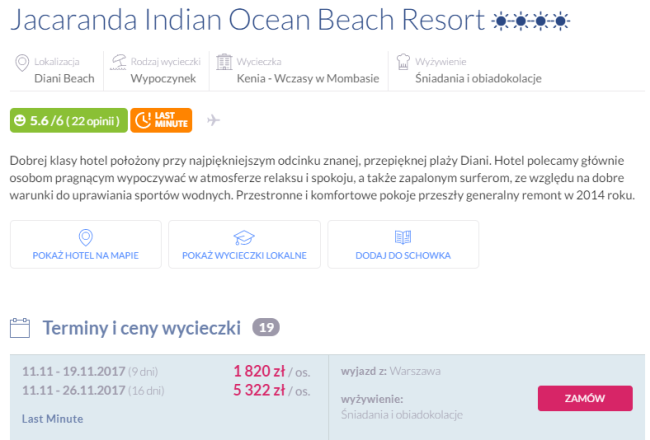This screenshot has height=440, width=650.
Task: Click the green 5.6/6 rating badge
Action: [x=68, y=121]
